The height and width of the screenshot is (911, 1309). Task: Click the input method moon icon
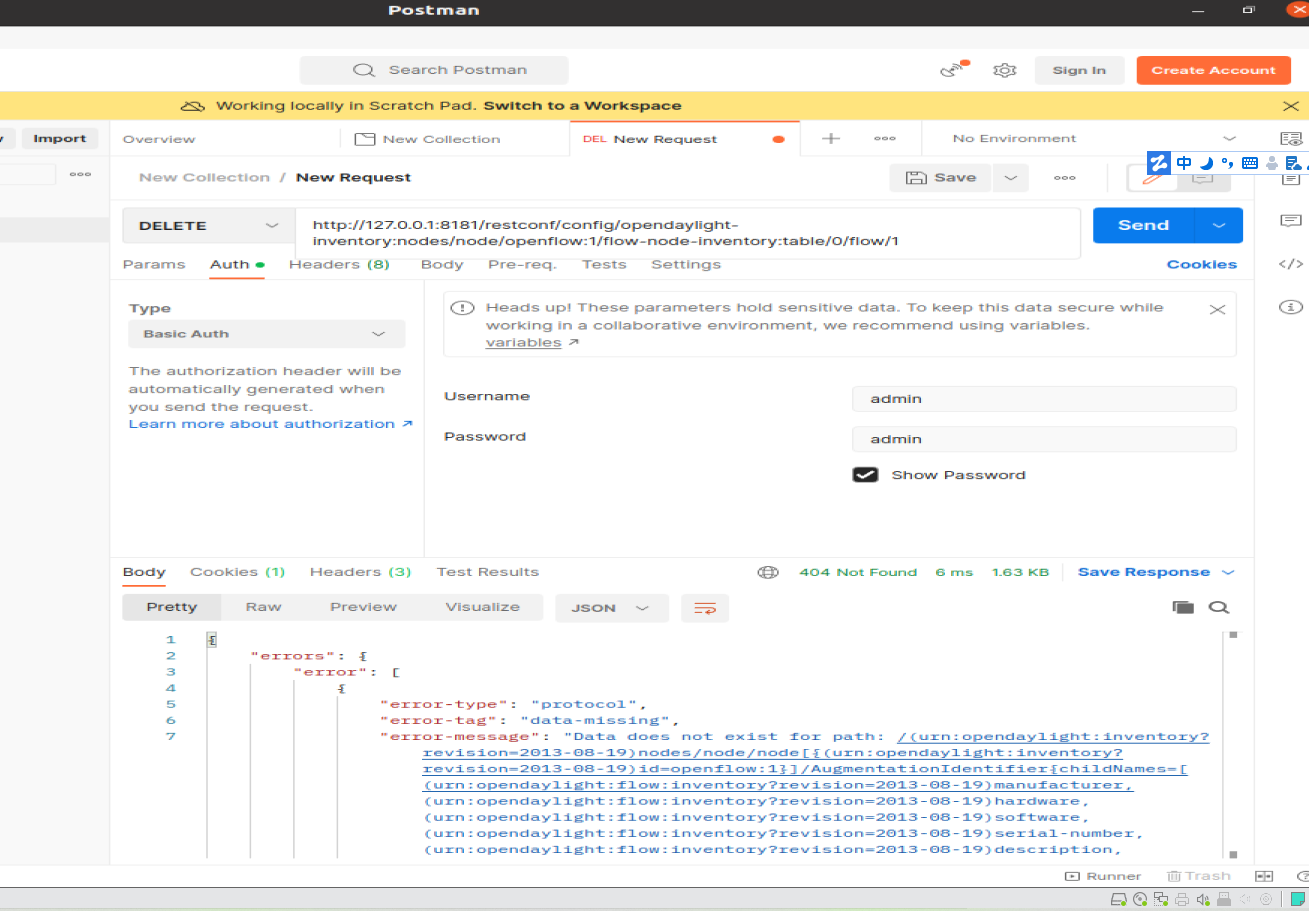click(1206, 163)
